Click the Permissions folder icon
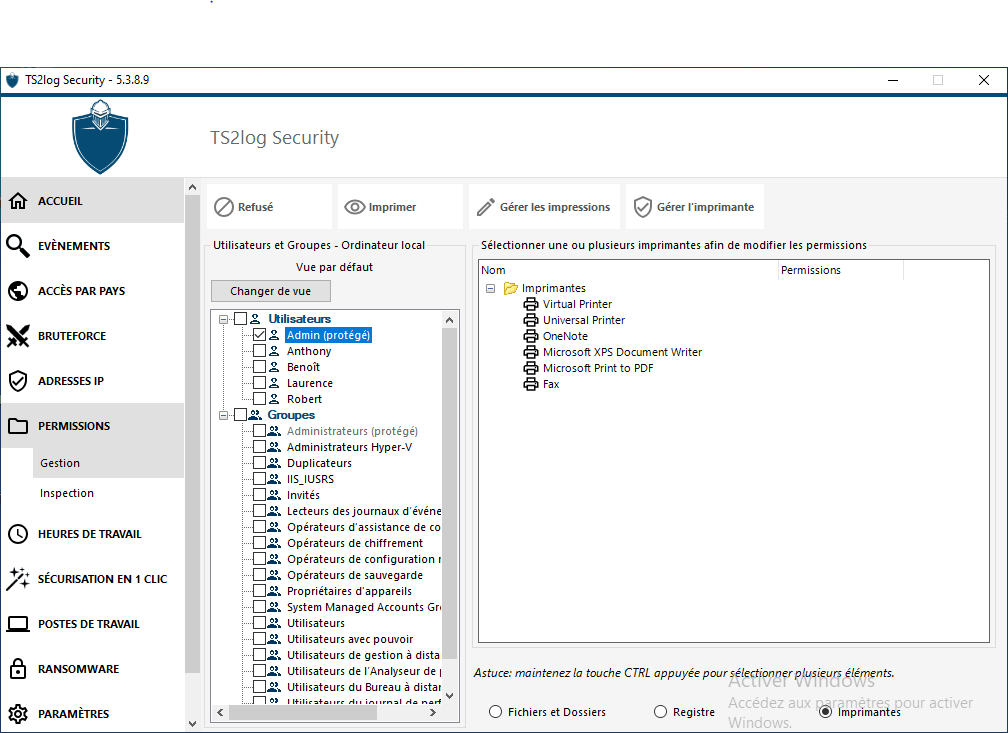The image size is (1008, 733). click(x=18, y=426)
